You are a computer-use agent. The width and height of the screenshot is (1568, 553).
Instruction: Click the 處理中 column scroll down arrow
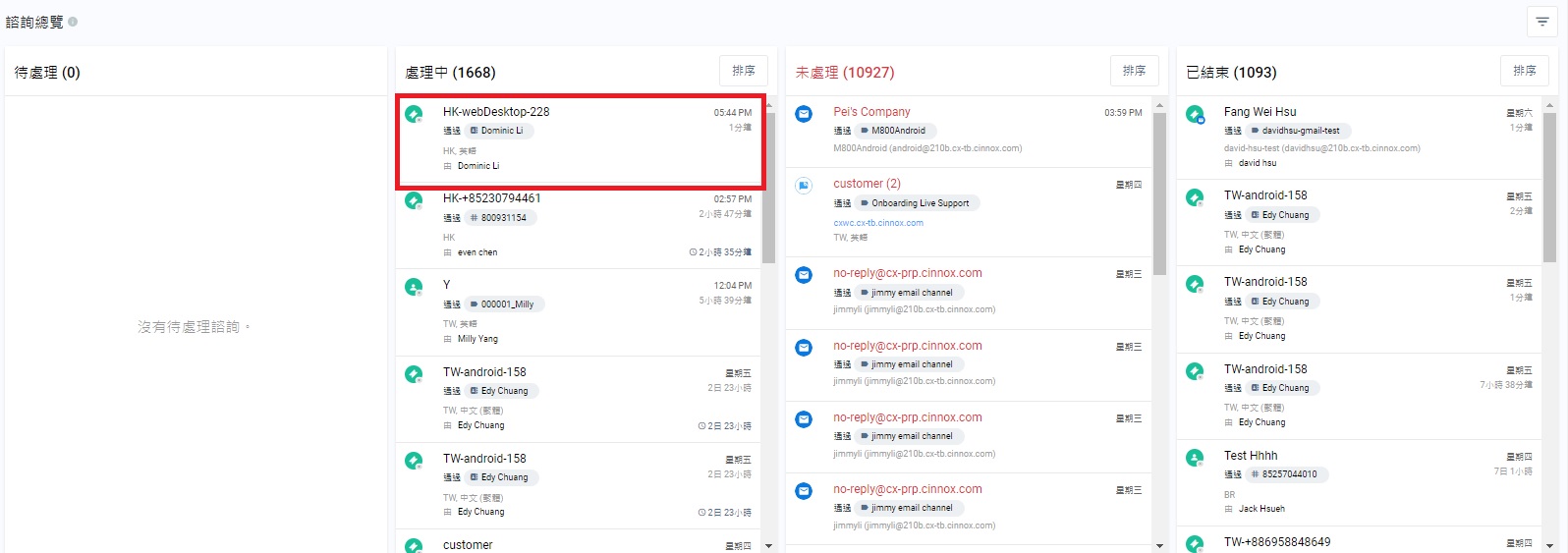tap(768, 545)
